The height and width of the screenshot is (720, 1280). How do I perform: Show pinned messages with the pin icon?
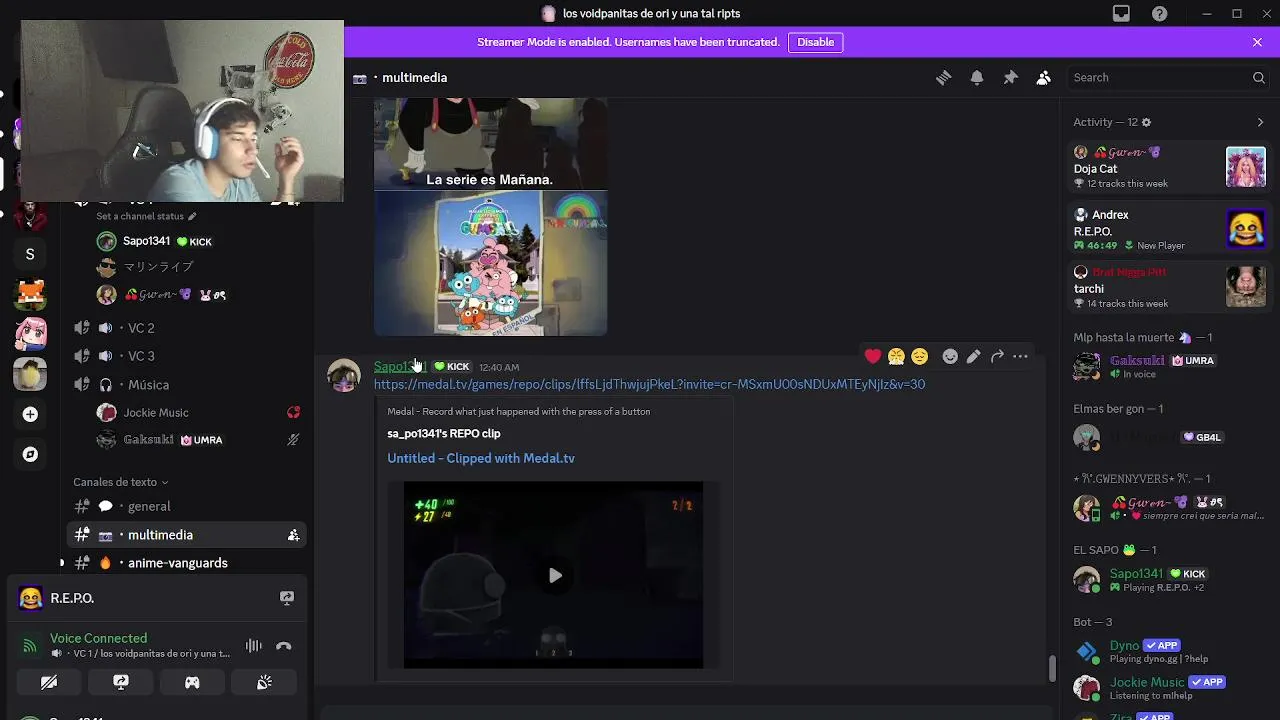pyautogui.click(x=1010, y=78)
